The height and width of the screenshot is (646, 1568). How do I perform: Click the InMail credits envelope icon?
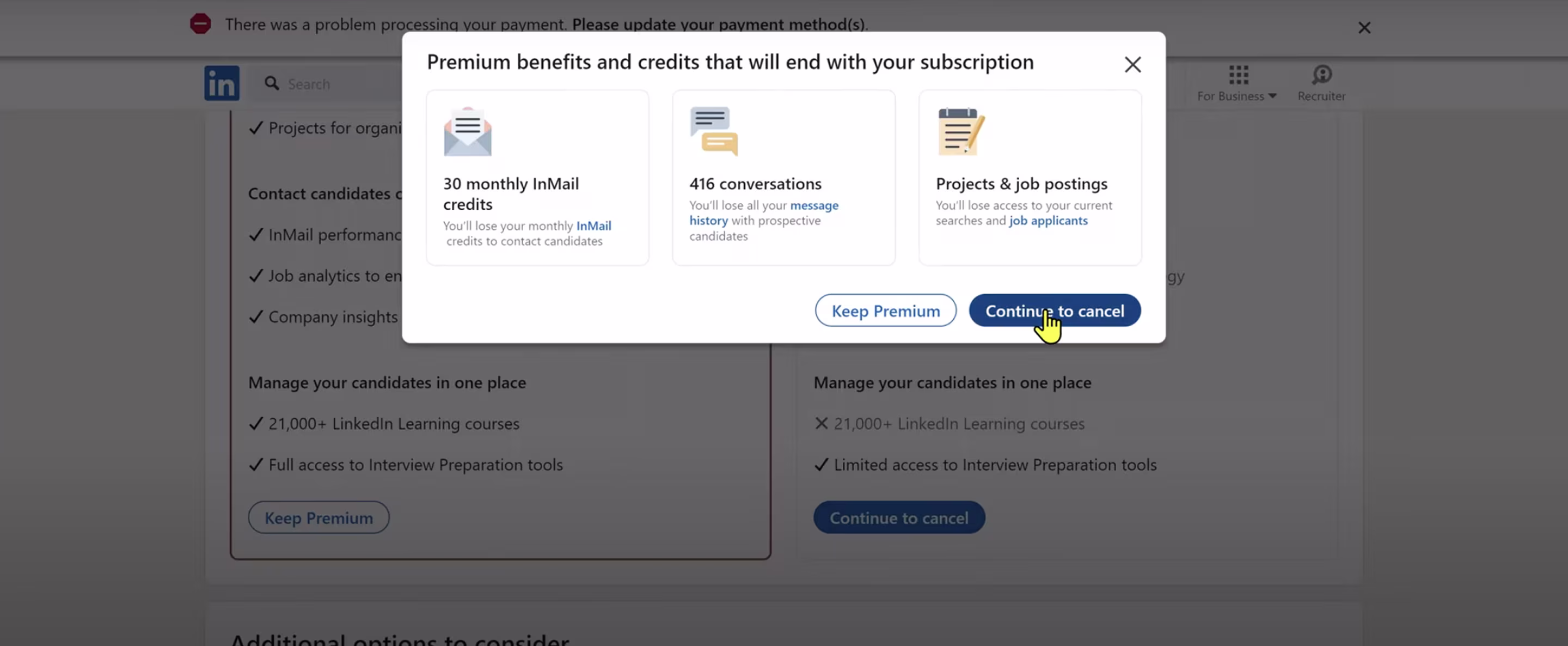(x=468, y=131)
